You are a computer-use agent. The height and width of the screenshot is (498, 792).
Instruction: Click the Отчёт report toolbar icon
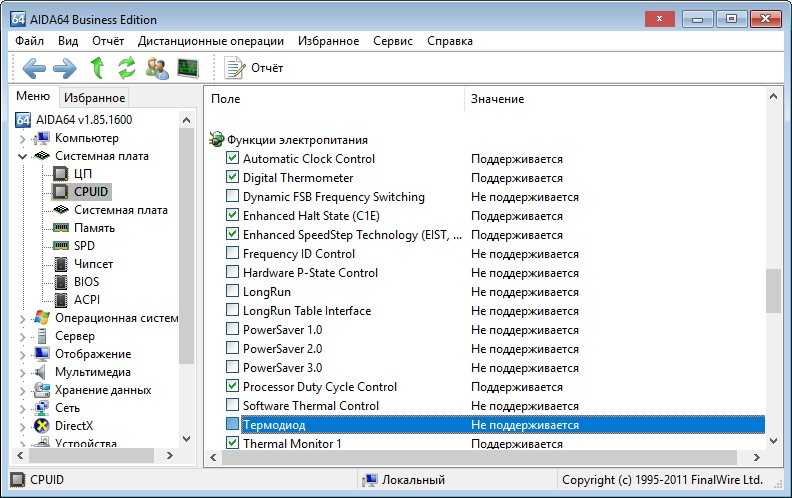pos(234,68)
